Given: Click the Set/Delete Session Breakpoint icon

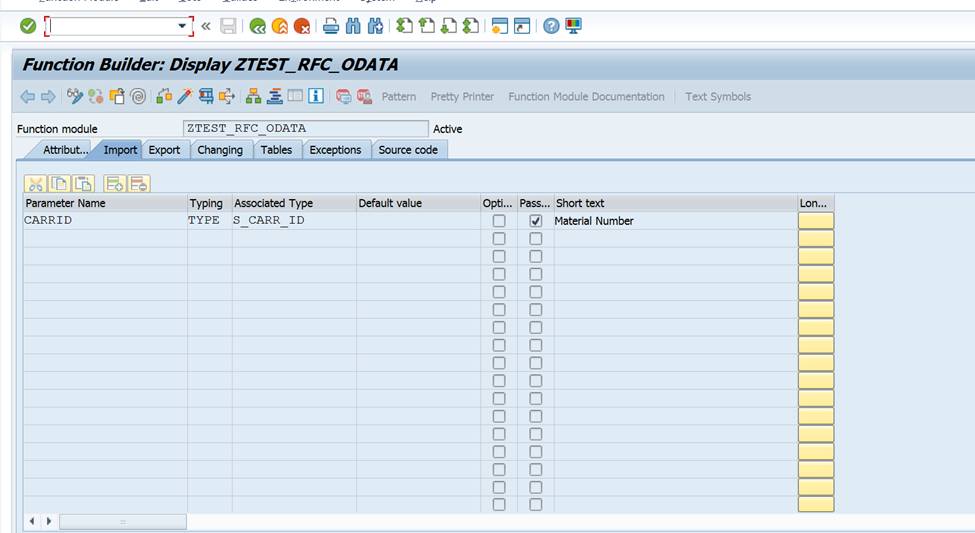Looking at the screenshot, I should coord(343,96).
